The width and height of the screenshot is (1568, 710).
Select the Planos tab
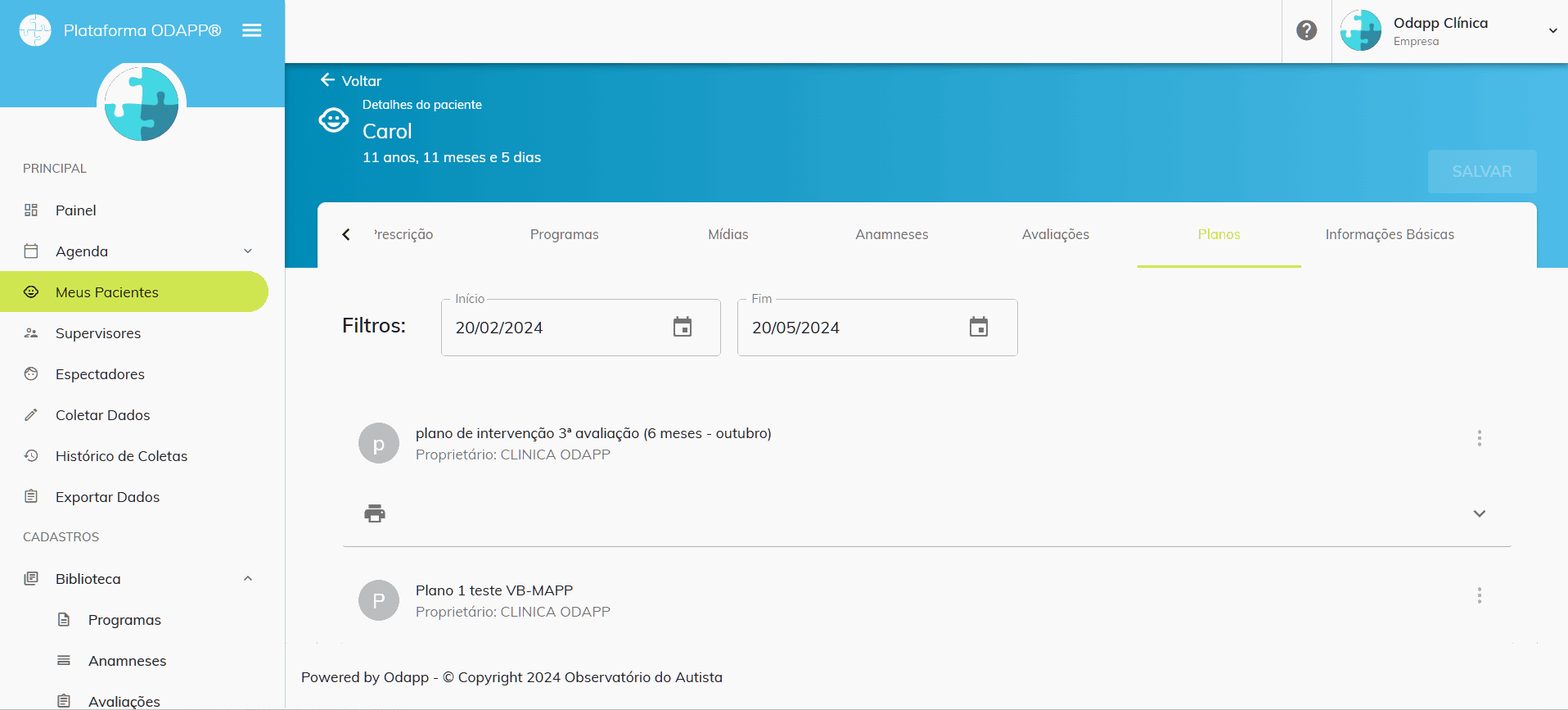pos(1219,234)
